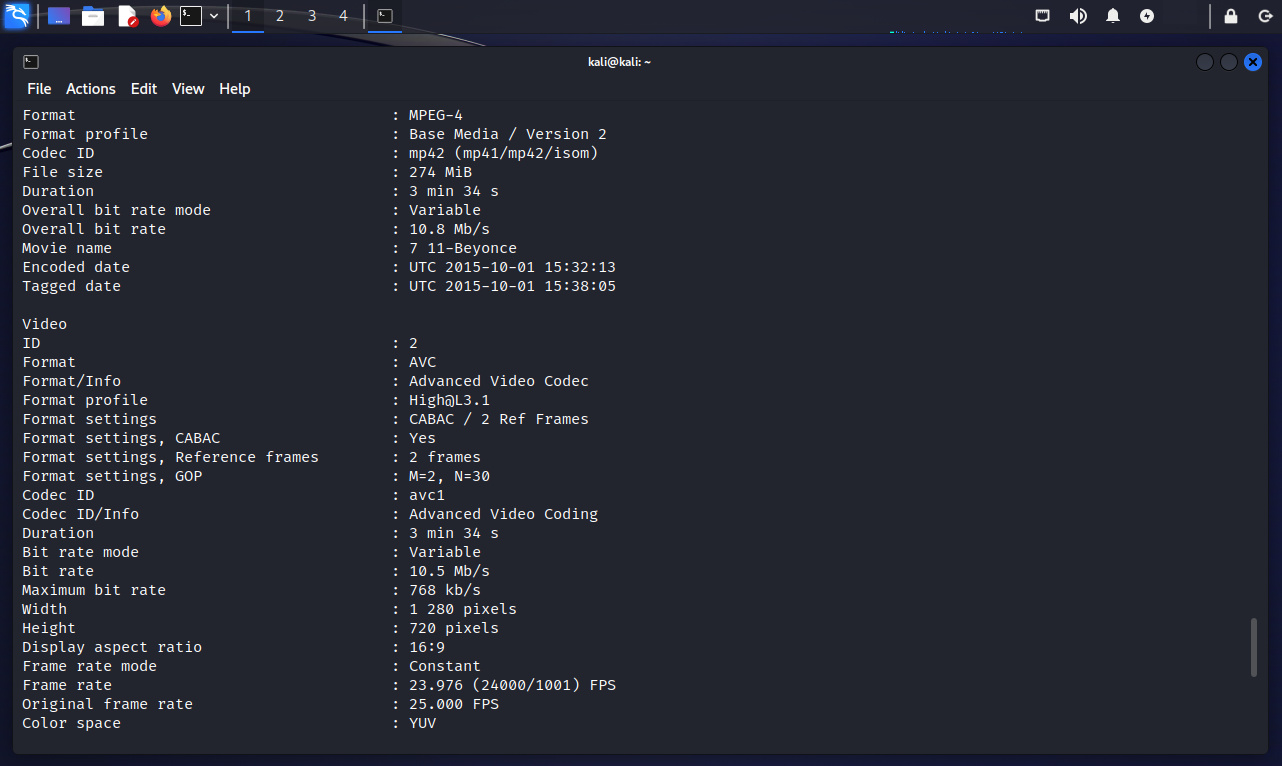Click the volume speaker icon
Image resolution: width=1282 pixels, height=766 pixels.
tap(1078, 16)
